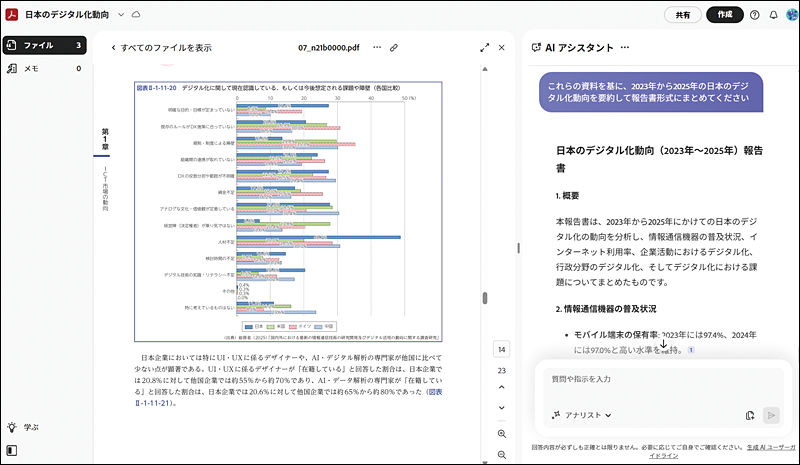Go back via すべてのファイルを表示
Image resolution: width=800 pixels, height=465 pixels.
click(160, 47)
